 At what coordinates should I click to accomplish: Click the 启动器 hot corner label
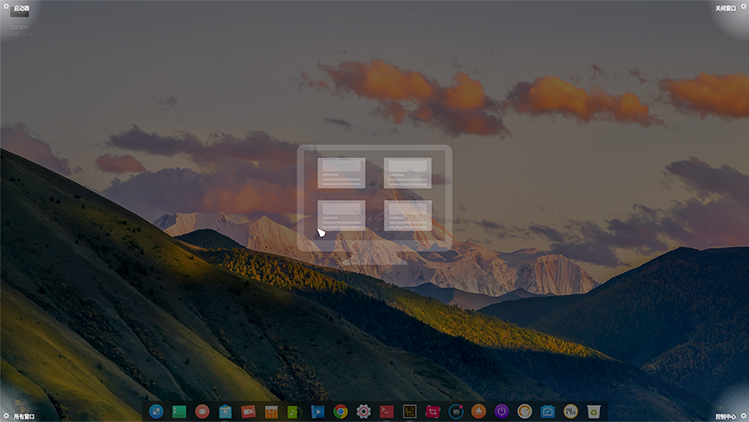tap(21, 8)
